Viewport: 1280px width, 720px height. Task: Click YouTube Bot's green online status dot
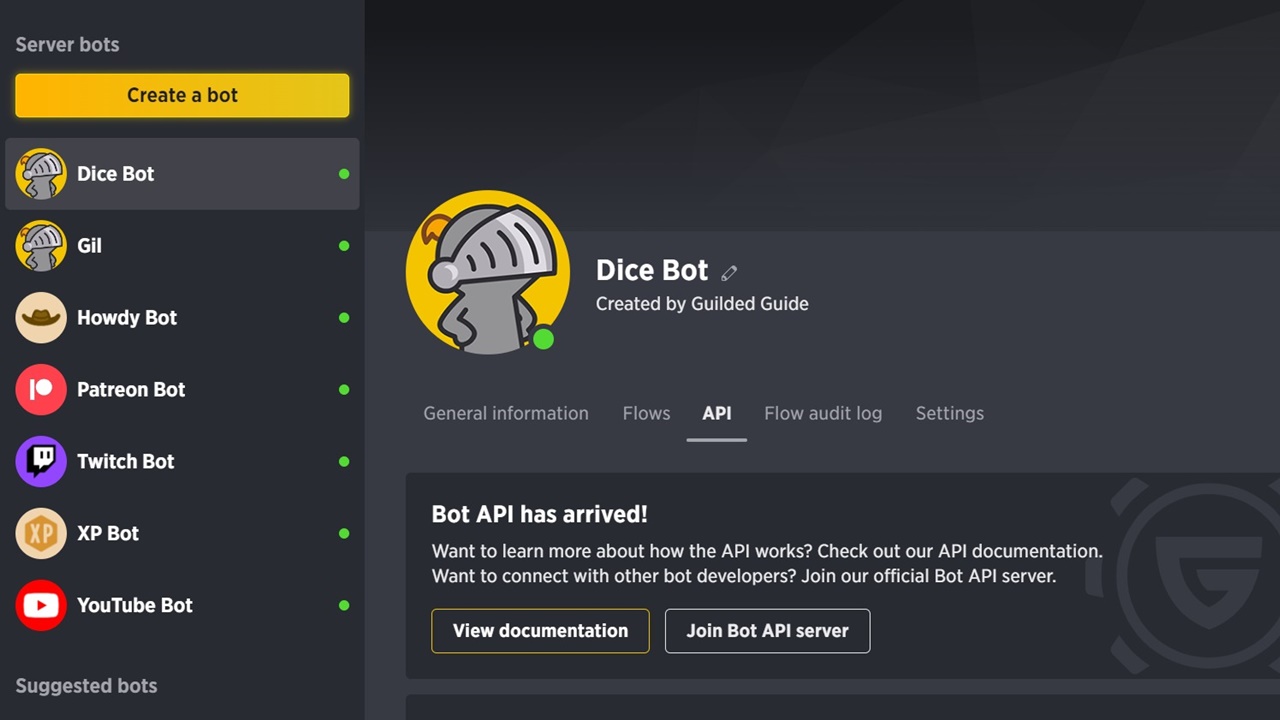(344, 606)
